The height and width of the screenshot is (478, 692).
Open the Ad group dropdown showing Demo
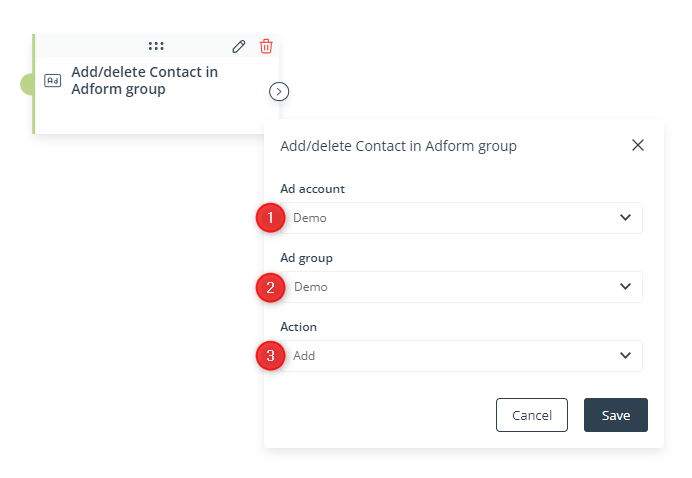(x=461, y=287)
